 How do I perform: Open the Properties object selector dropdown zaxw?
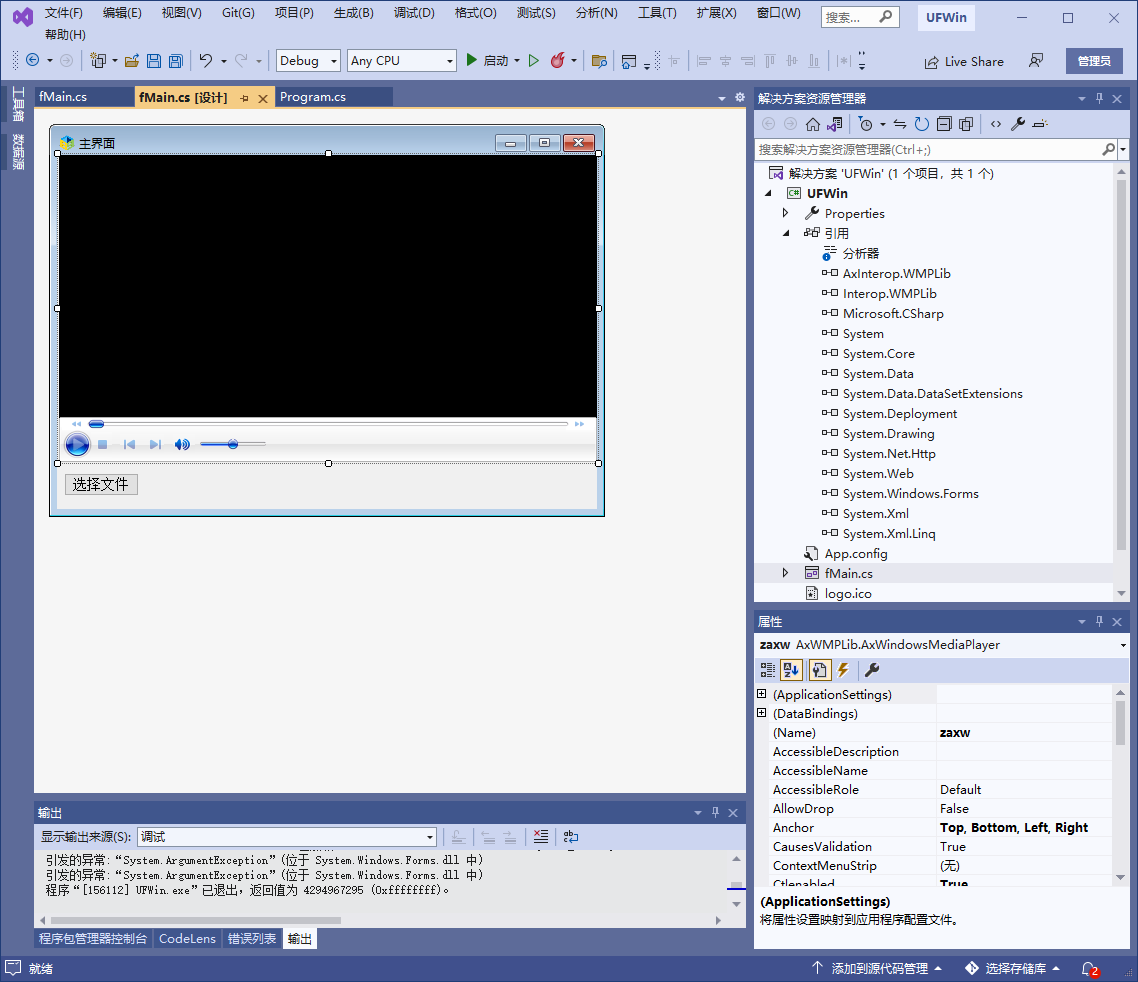pos(942,645)
